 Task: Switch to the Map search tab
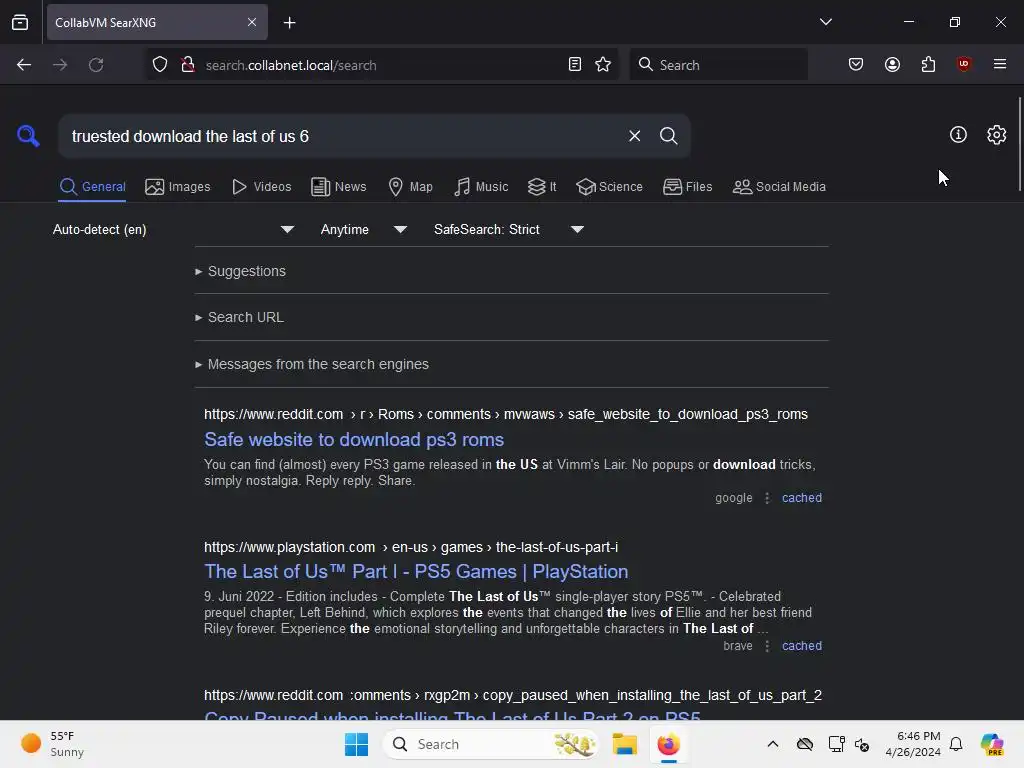click(410, 187)
